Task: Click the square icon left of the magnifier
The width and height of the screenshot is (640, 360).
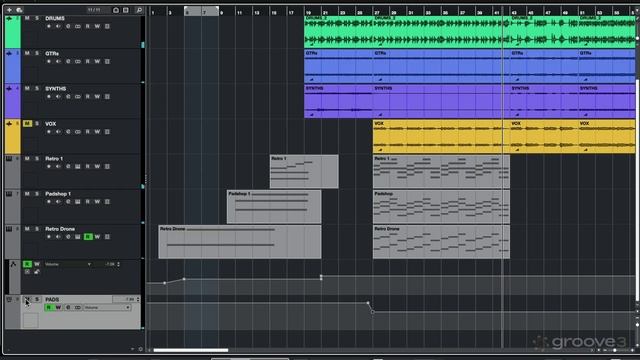Action: click(126, 10)
